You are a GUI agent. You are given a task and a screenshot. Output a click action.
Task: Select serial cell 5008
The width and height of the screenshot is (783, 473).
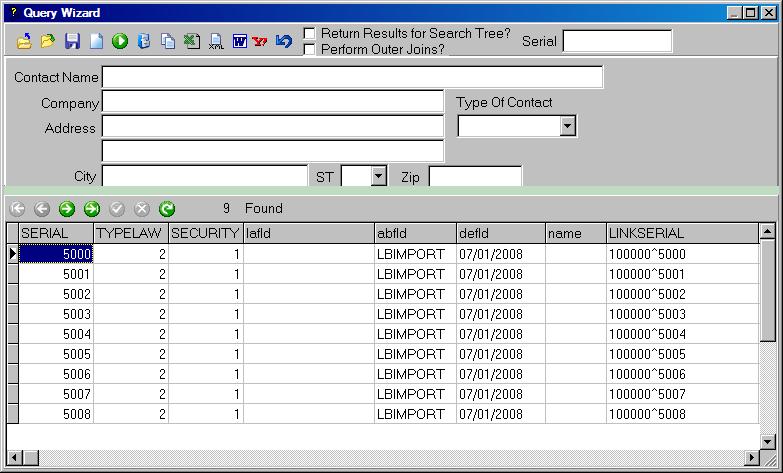point(56,414)
